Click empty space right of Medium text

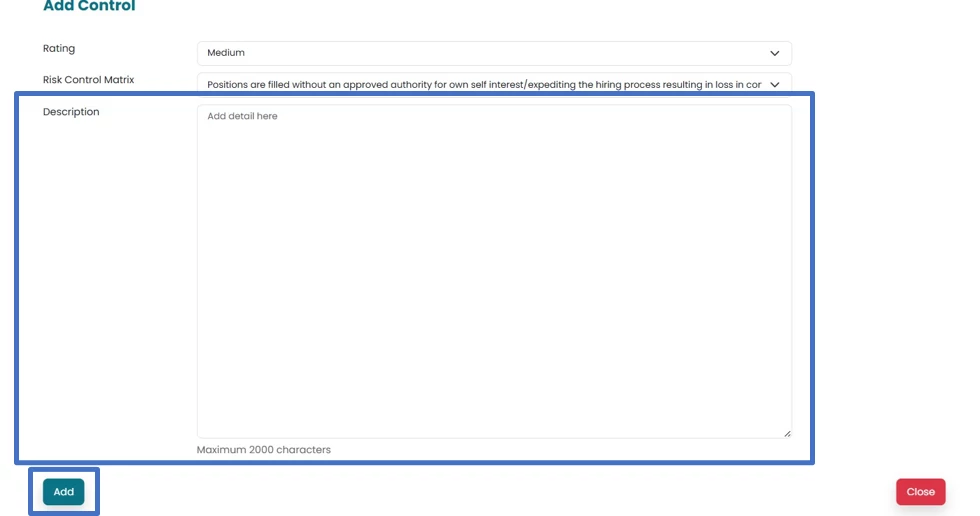click(500, 53)
